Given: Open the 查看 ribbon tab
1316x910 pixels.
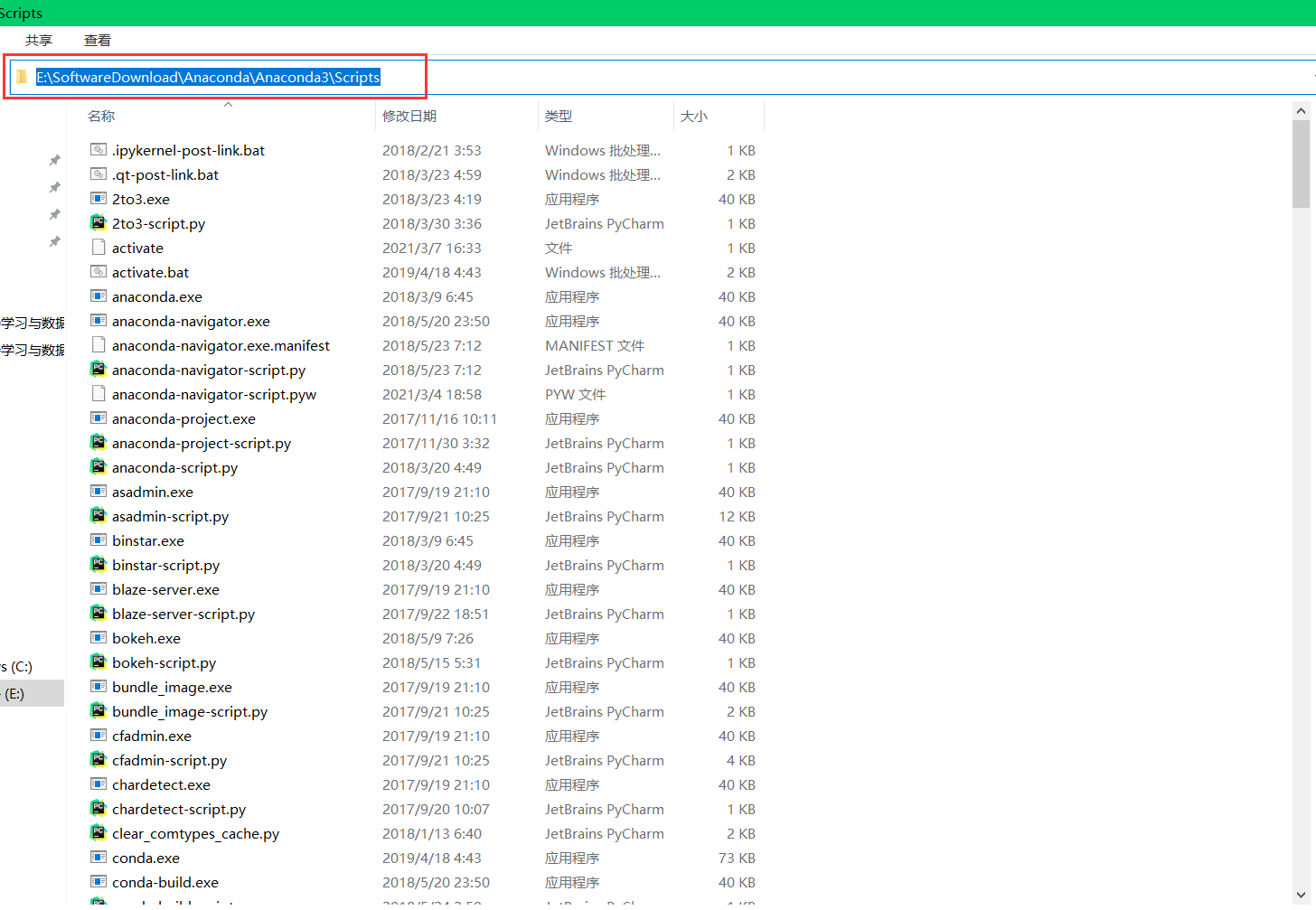Looking at the screenshot, I should 97,40.
